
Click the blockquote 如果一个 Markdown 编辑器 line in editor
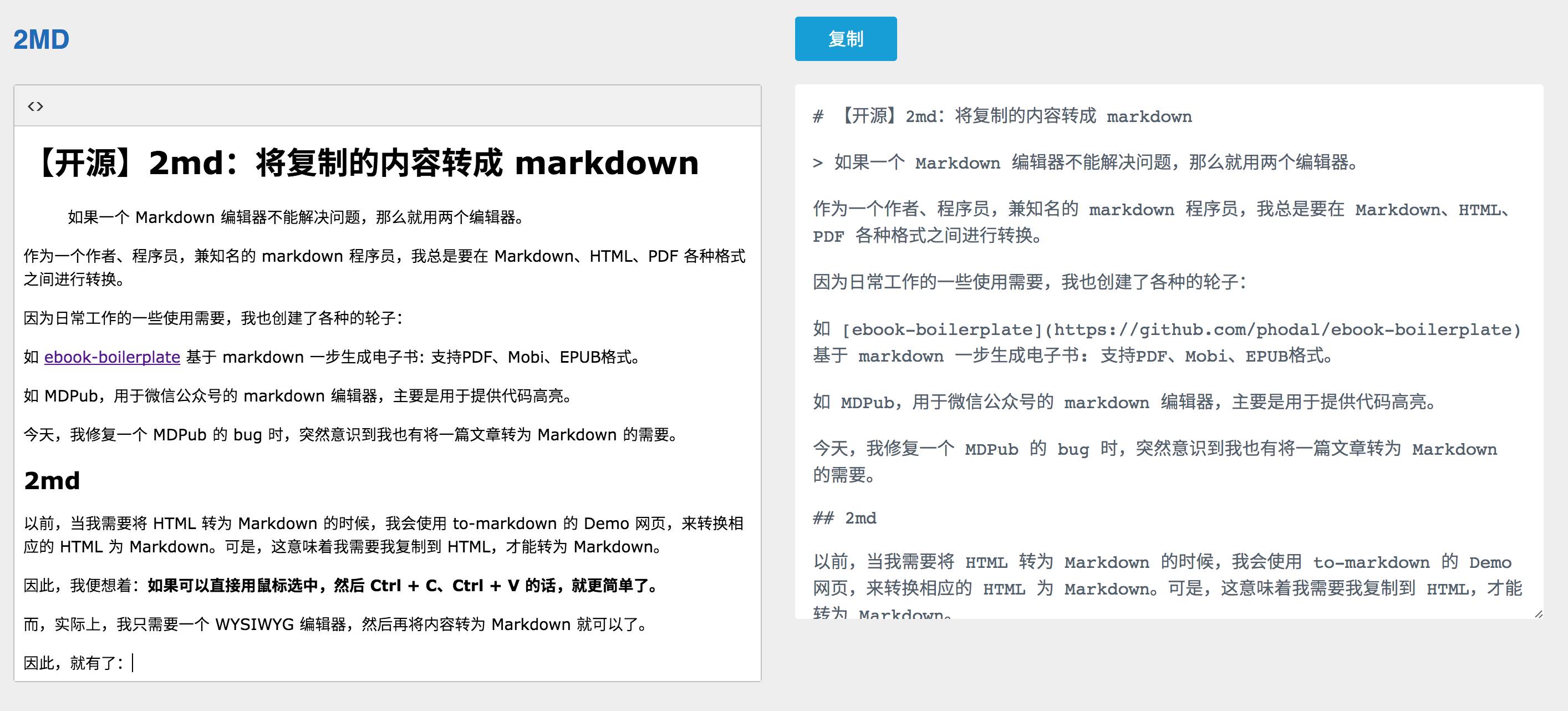tap(296, 217)
